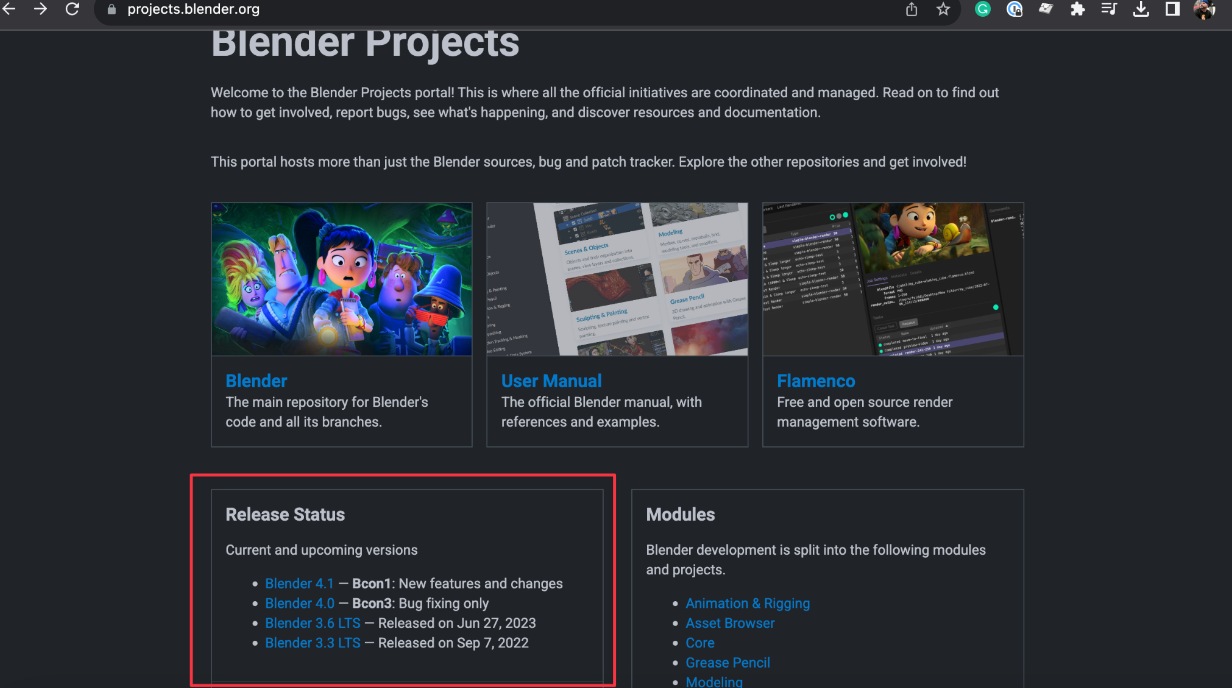
Task: Open the Blender 4.1 release link
Action: tap(299, 583)
